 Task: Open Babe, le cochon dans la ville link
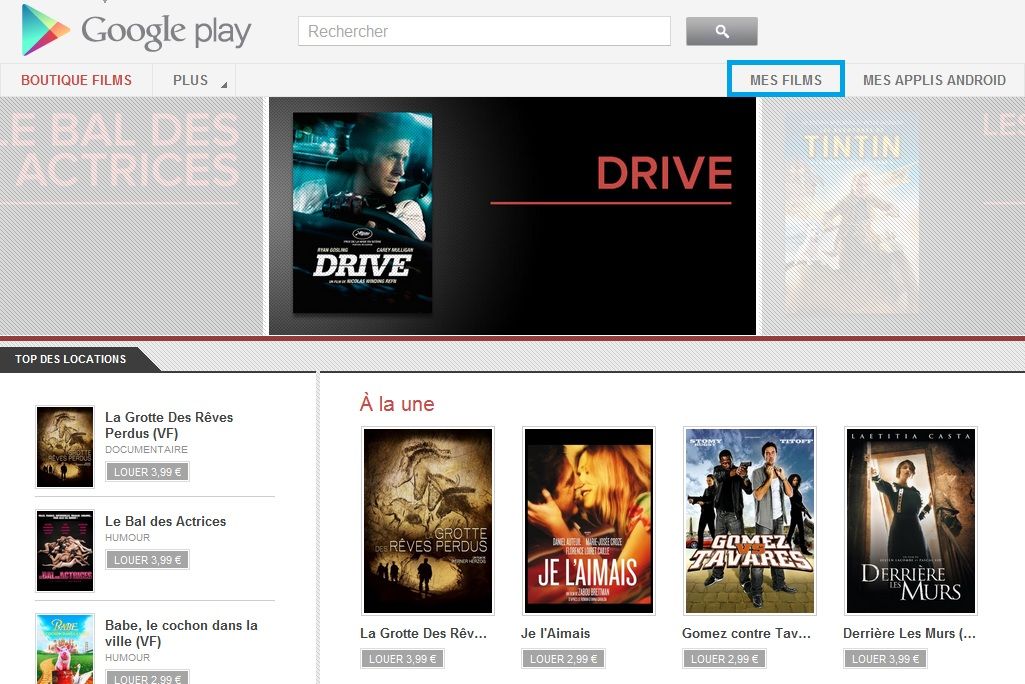point(181,633)
